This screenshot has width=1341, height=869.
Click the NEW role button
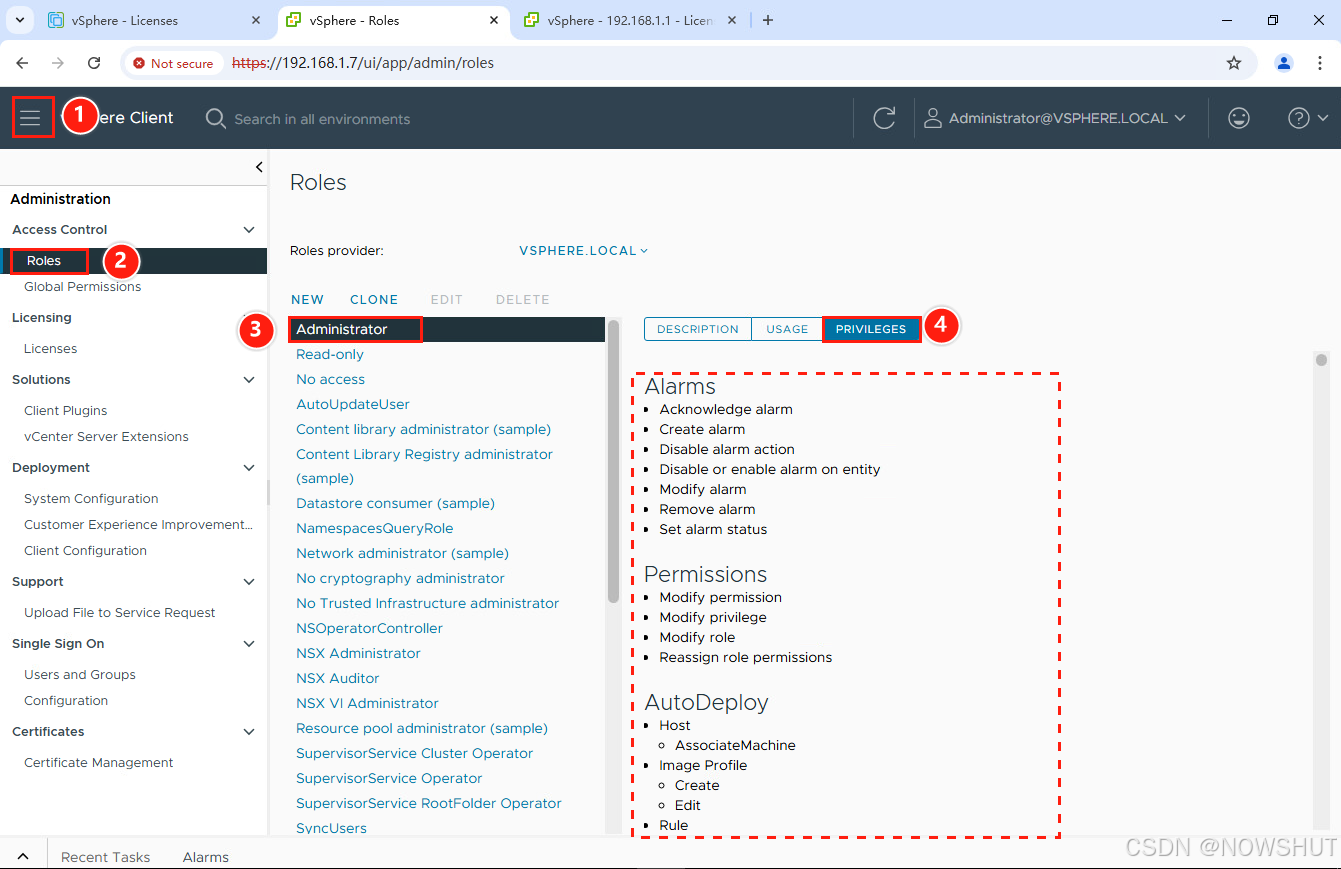tap(308, 300)
